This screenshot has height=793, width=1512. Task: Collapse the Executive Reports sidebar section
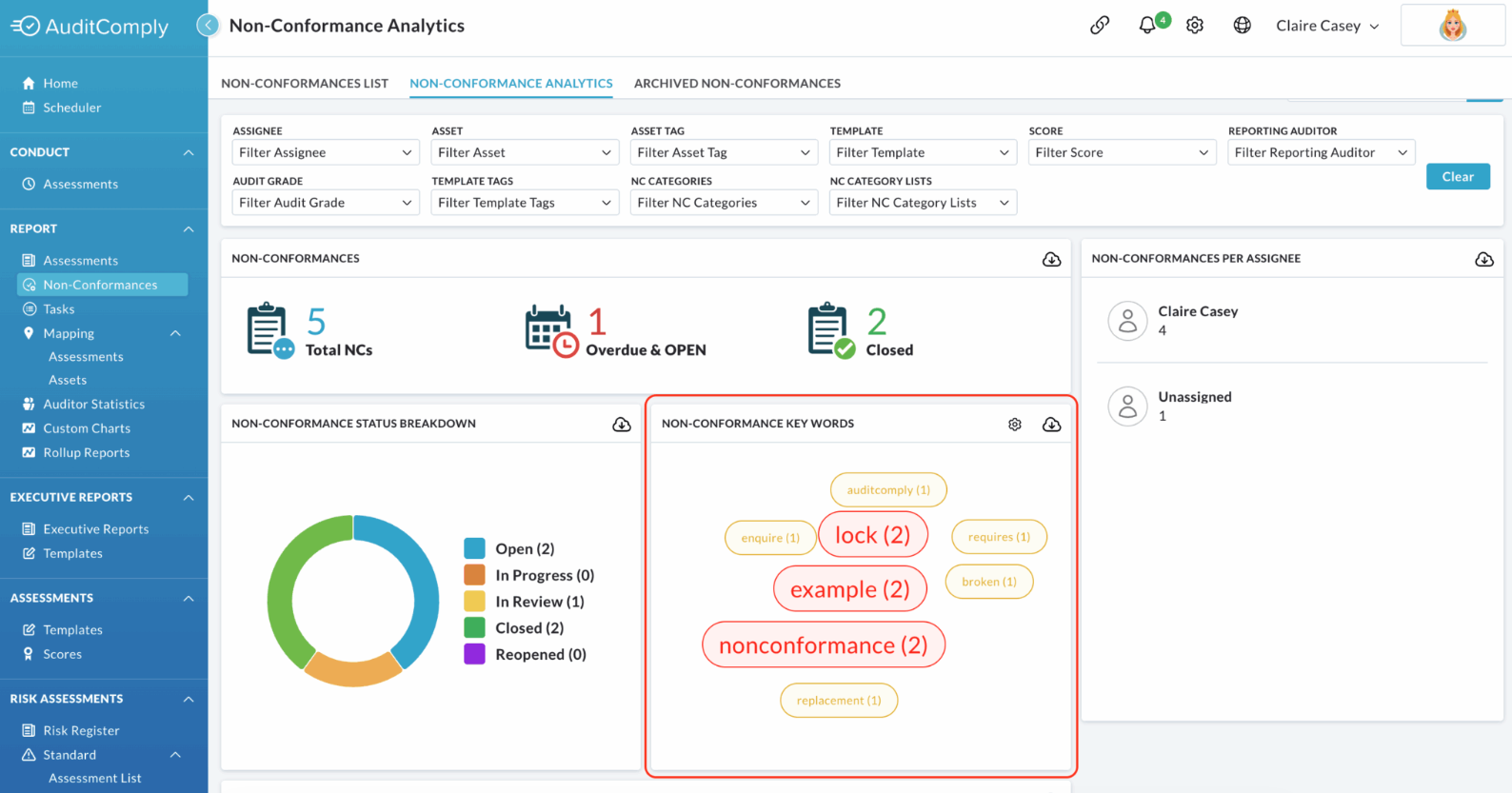pyautogui.click(x=189, y=498)
